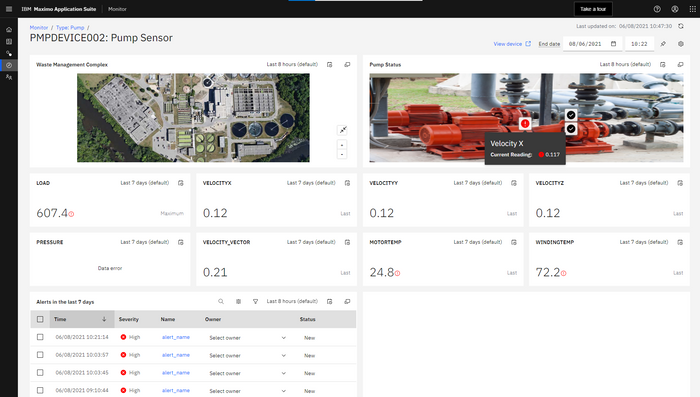This screenshot has width=700, height=397.
Task: Change date range on alerts table
Action: point(329,301)
